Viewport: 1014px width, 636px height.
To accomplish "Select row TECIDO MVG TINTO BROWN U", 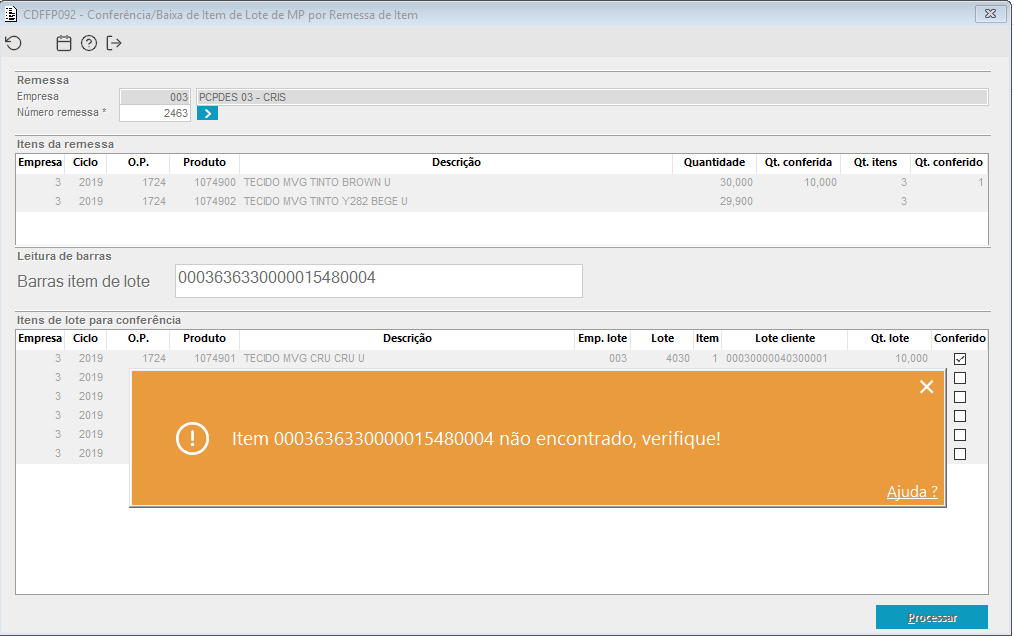I will click(x=502, y=182).
